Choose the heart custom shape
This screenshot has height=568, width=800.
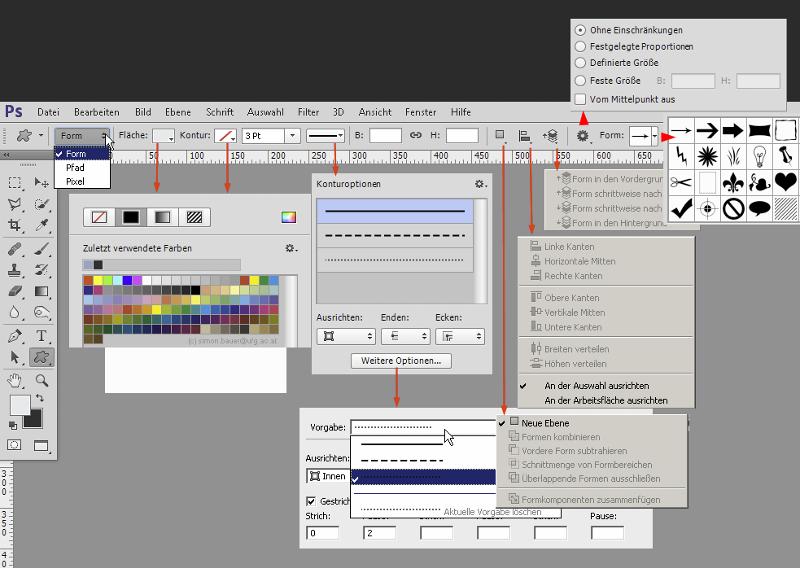(x=786, y=182)
